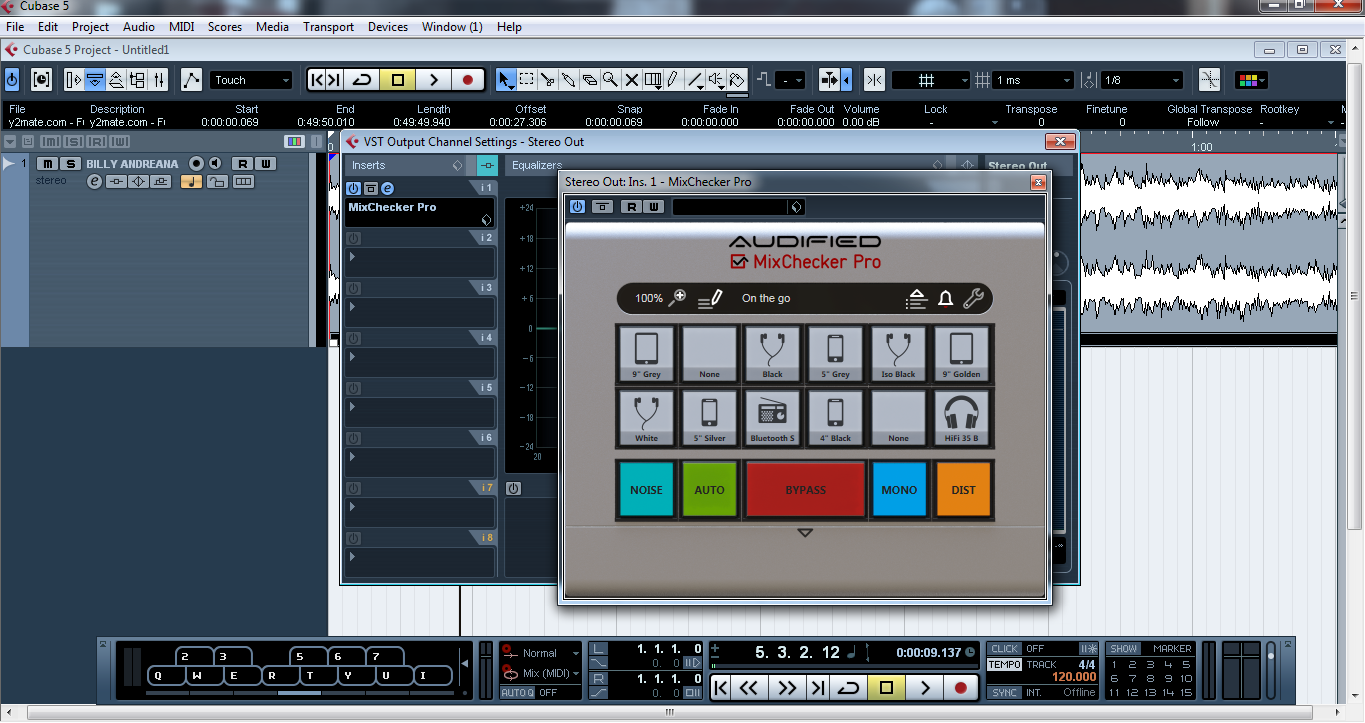Click the SYNC button in transport
Viewport: 1365px width, 723px height.
(x=1005, y=692)
